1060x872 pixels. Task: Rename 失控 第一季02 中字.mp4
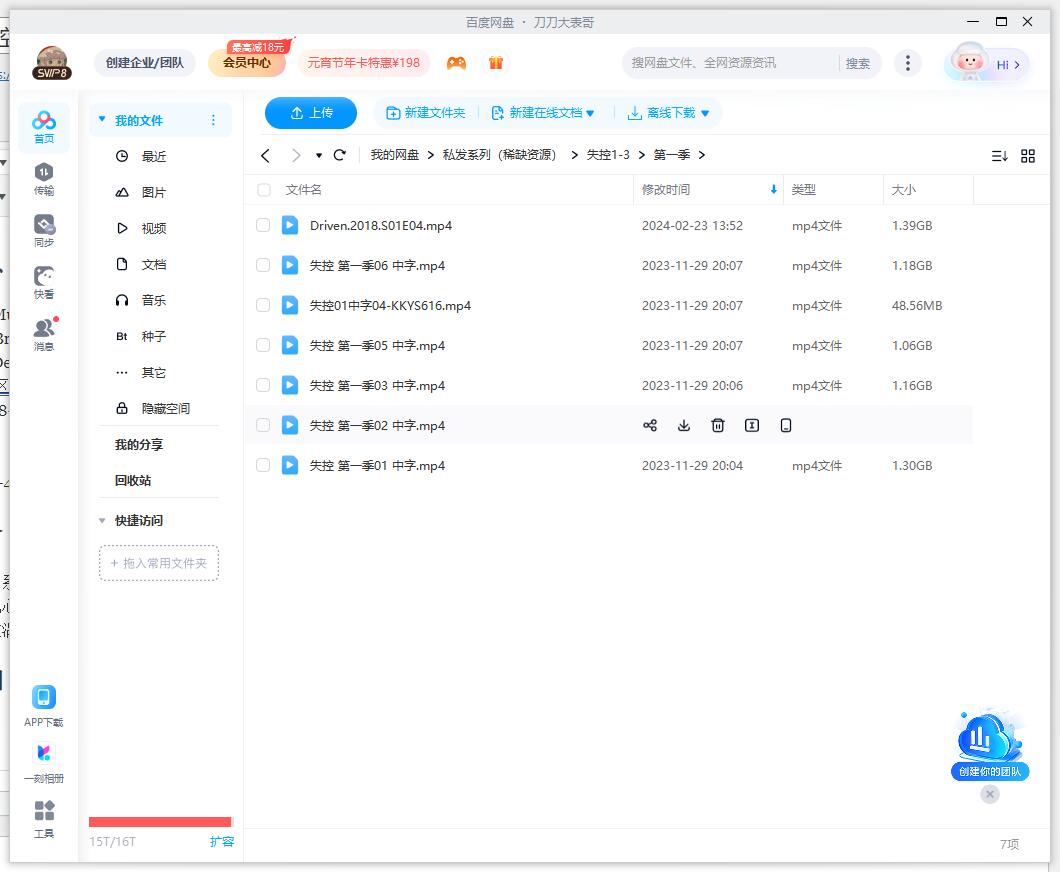[751, 425]
